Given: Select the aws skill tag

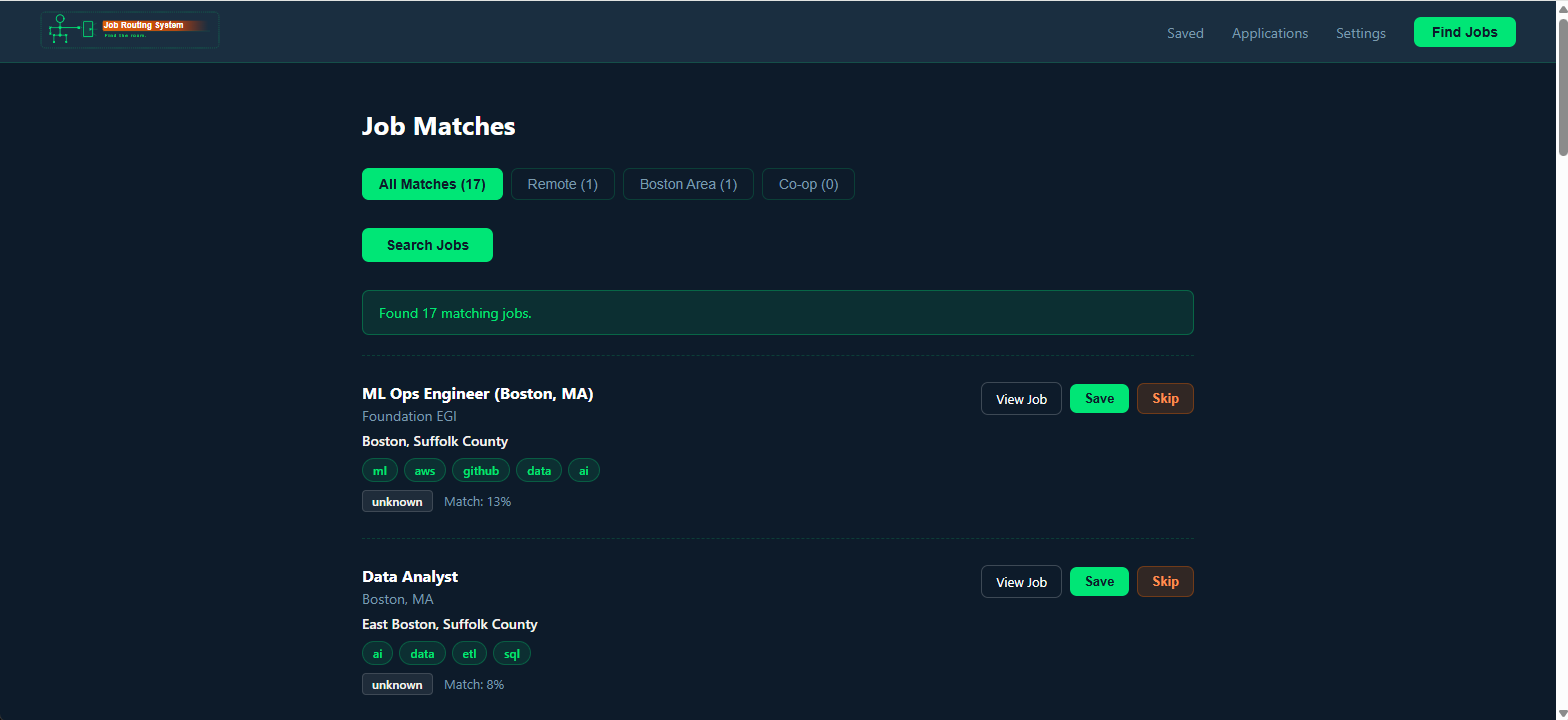Looking at the screenshot, I should click(425, 471).
